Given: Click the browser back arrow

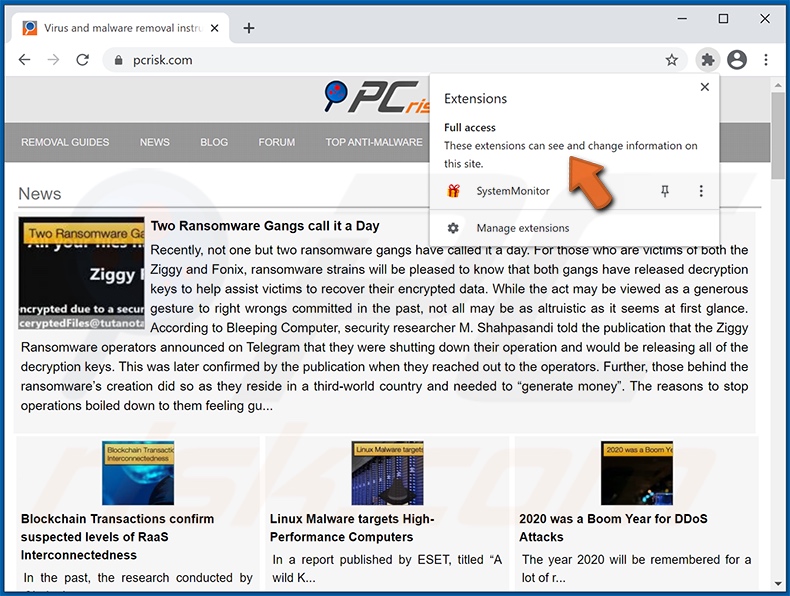Looking at the screenshot, I should 24,60.
